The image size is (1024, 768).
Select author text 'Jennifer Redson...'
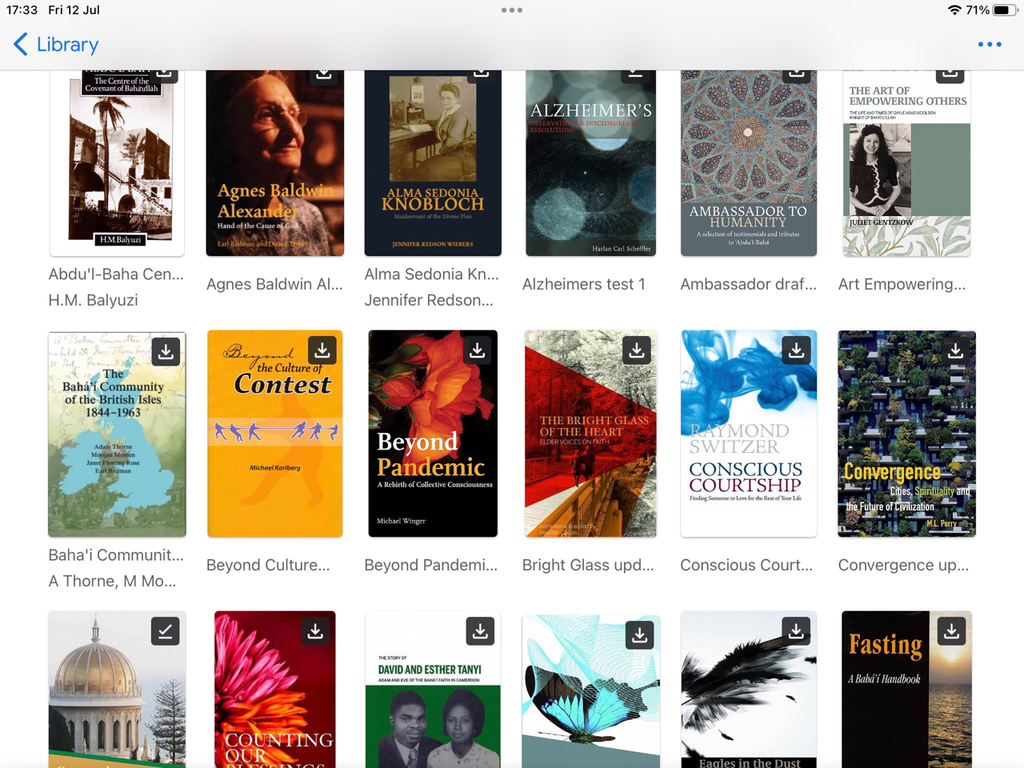point(429,300)
